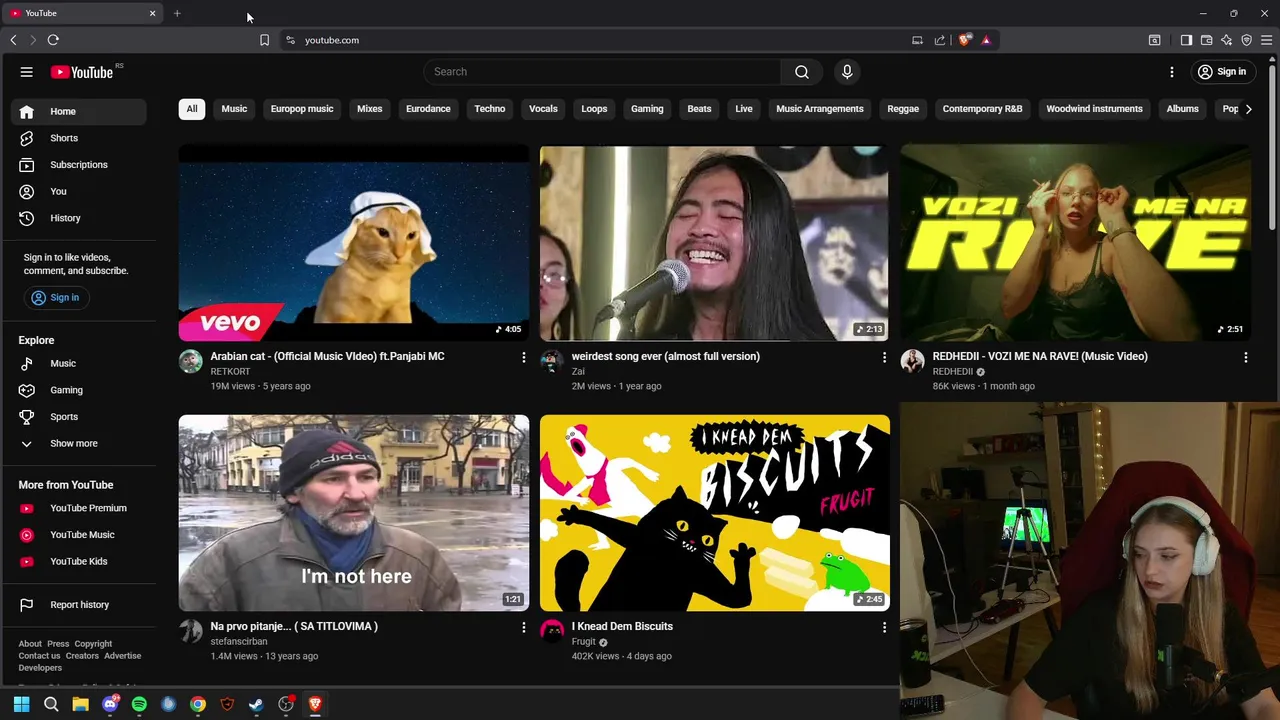This screenshot has width=1280, height=720.
Task: Bookmark this page icon in address bar
Action: 264,40
